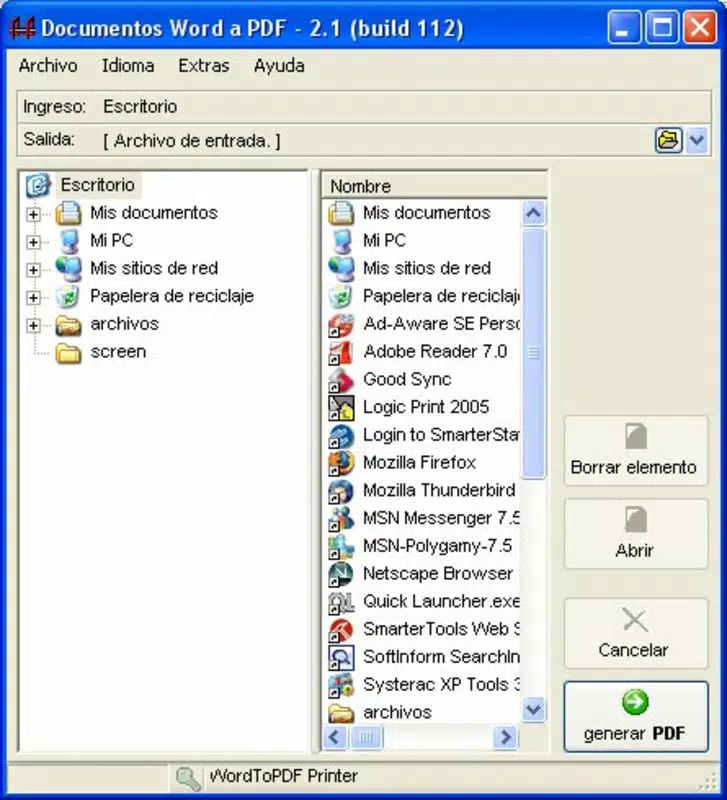Click the output folder browse icon

[x=668, y=140]
